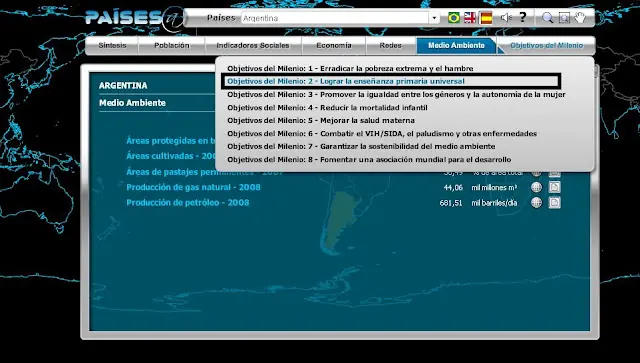Click the 681,51 petroleum value
This screenshot has height=363, width=640.
(451, 203)
